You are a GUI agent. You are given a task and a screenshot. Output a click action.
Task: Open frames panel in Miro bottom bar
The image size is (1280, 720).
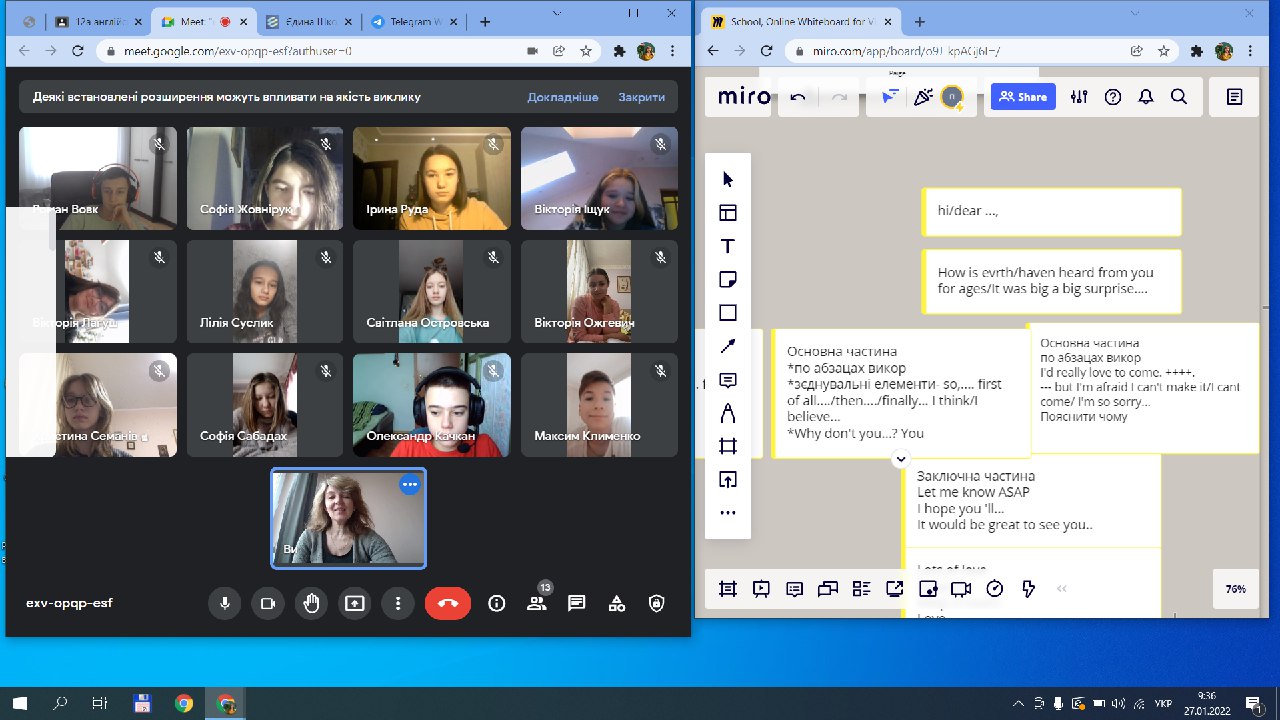click(728, 589)
